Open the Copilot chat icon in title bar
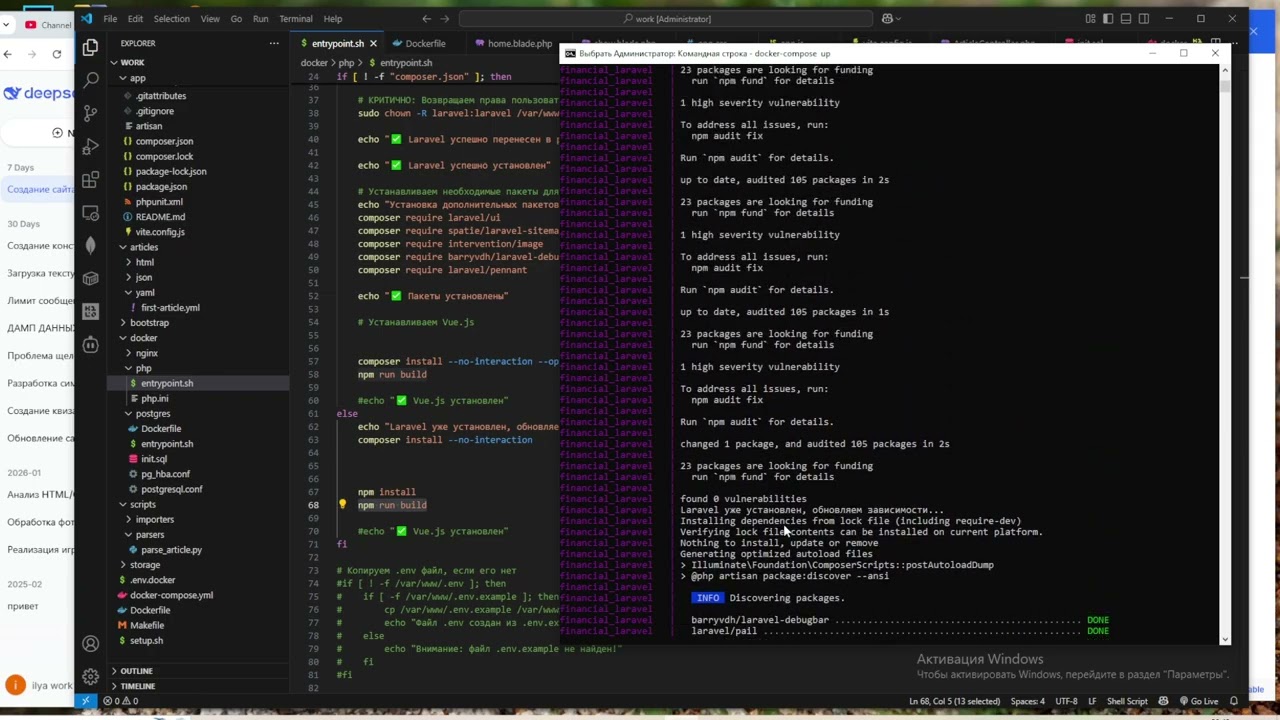The image size is (1280, 720). pyautogui.click(x=887, y=18)
